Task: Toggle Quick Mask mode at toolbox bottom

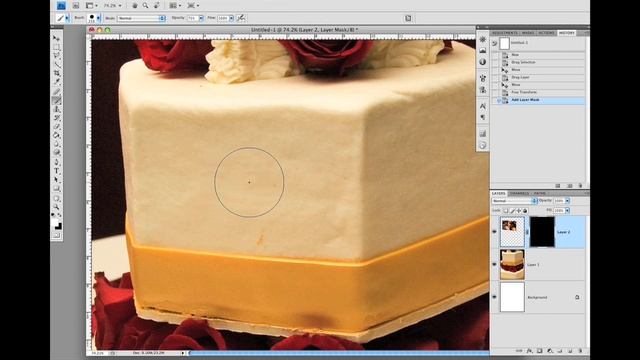Action: (57, 235)
